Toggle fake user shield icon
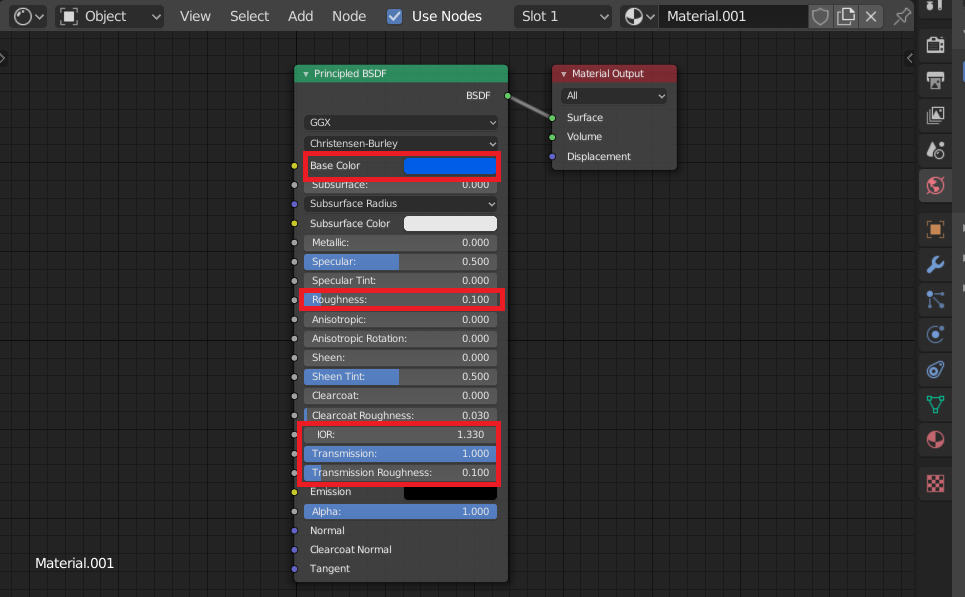965x597 pixels. pyautogui.click(x=820, y=17)
